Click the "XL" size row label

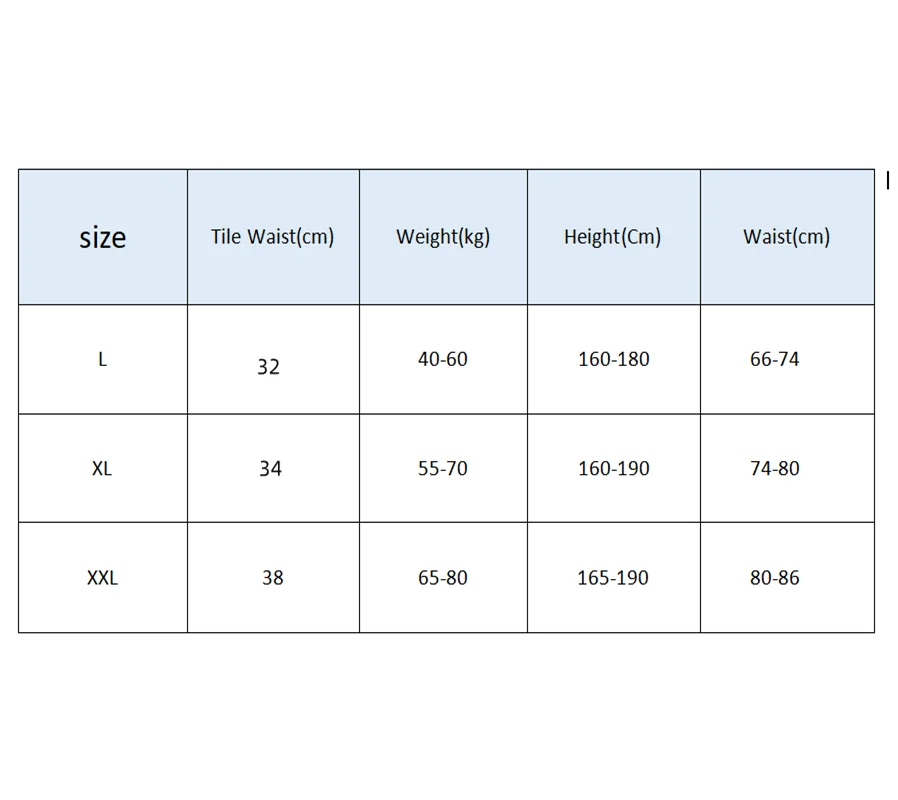pyautogui.click(x=102, y=469)
